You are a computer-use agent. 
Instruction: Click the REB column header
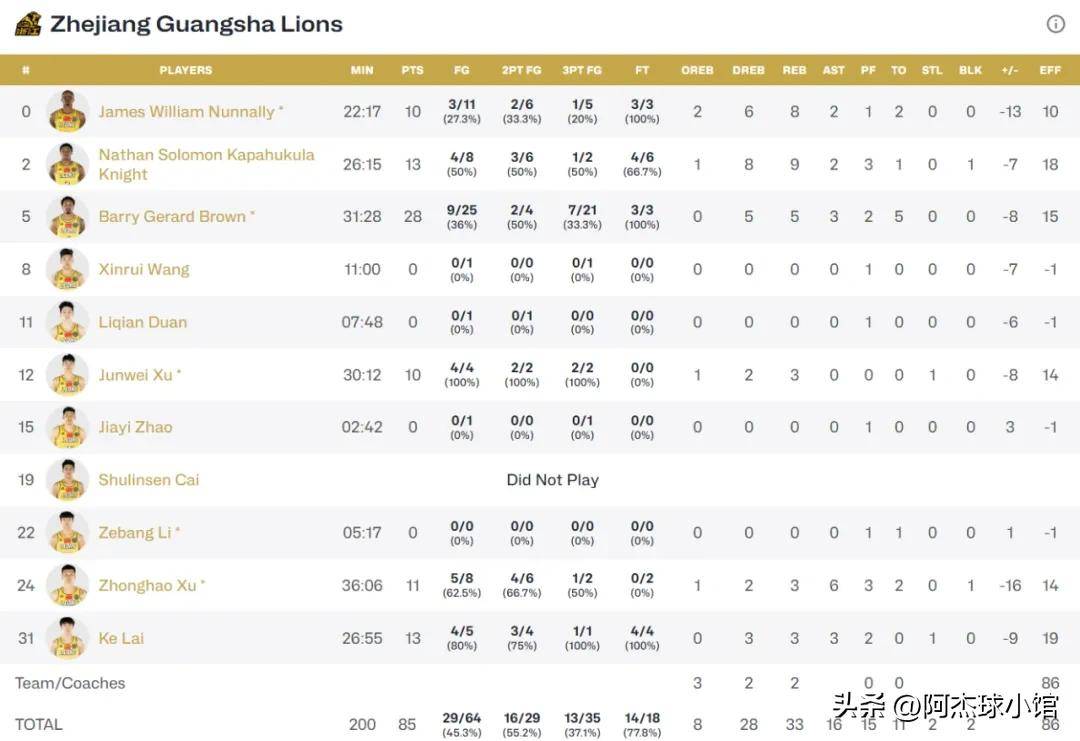pyautogui.click(x=794, y=70)
